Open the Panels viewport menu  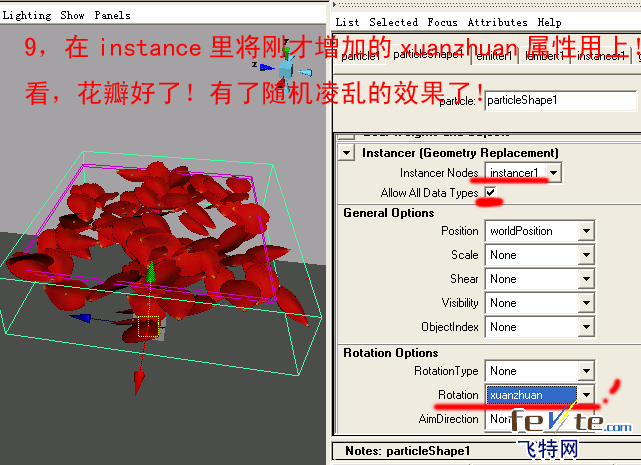(x=112, y=16)
